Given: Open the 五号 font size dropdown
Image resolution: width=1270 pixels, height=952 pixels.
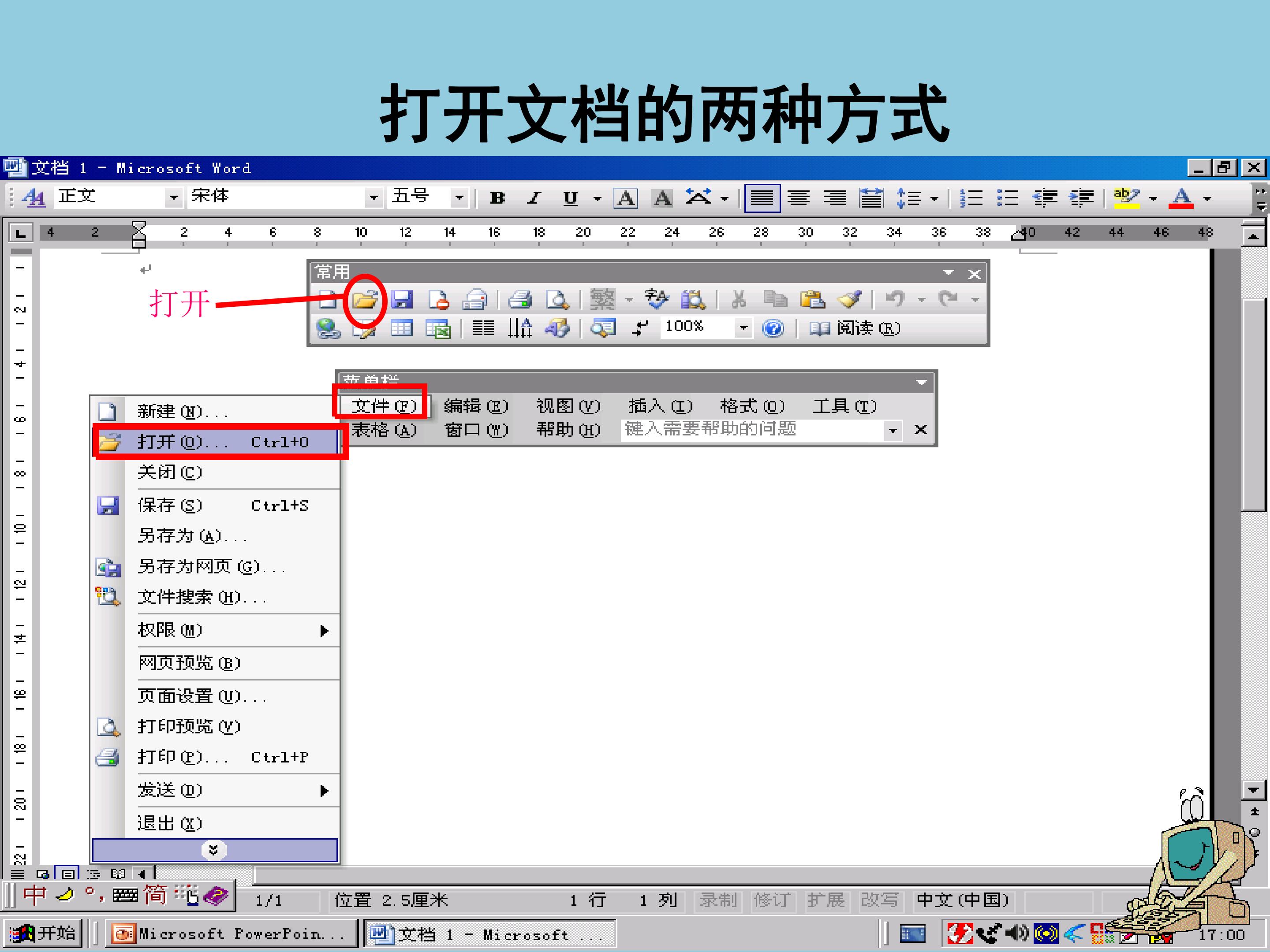Looking at the screenshot, I should click(459, 198).
